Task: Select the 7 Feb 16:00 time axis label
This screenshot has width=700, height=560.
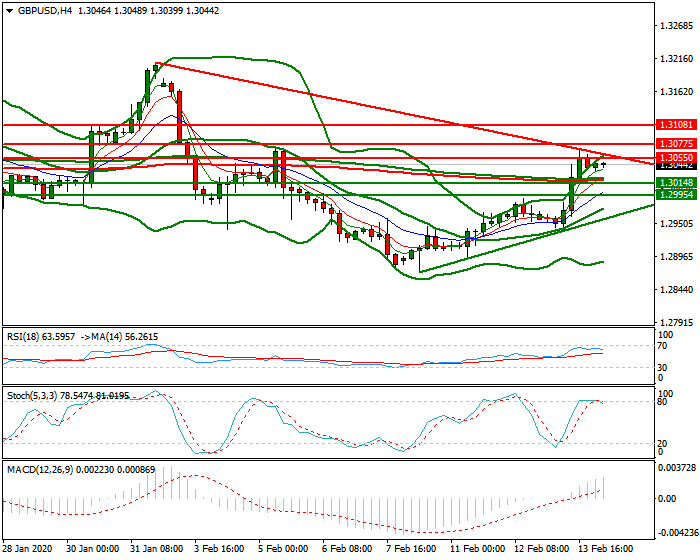Action: click(411, 548)
